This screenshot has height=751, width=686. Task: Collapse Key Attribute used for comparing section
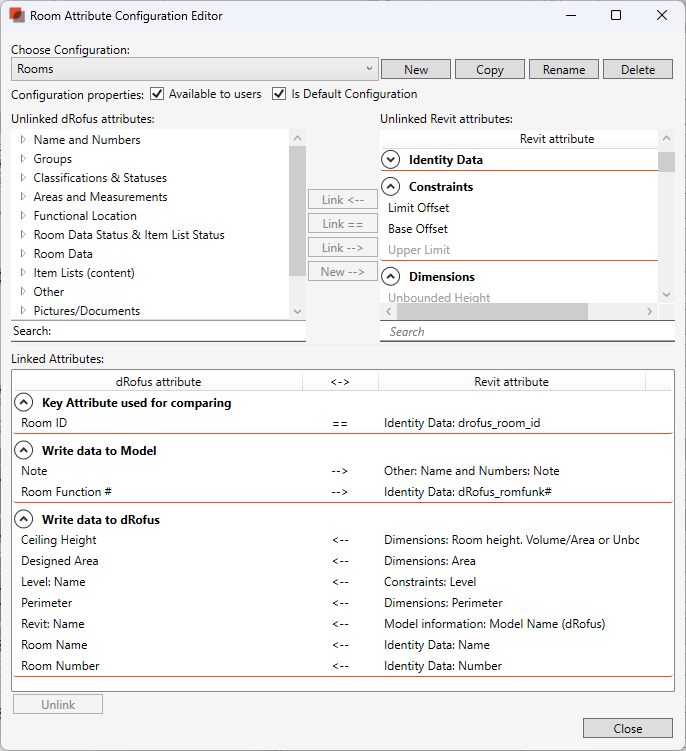pyautogui.click(x=23, y=403)
